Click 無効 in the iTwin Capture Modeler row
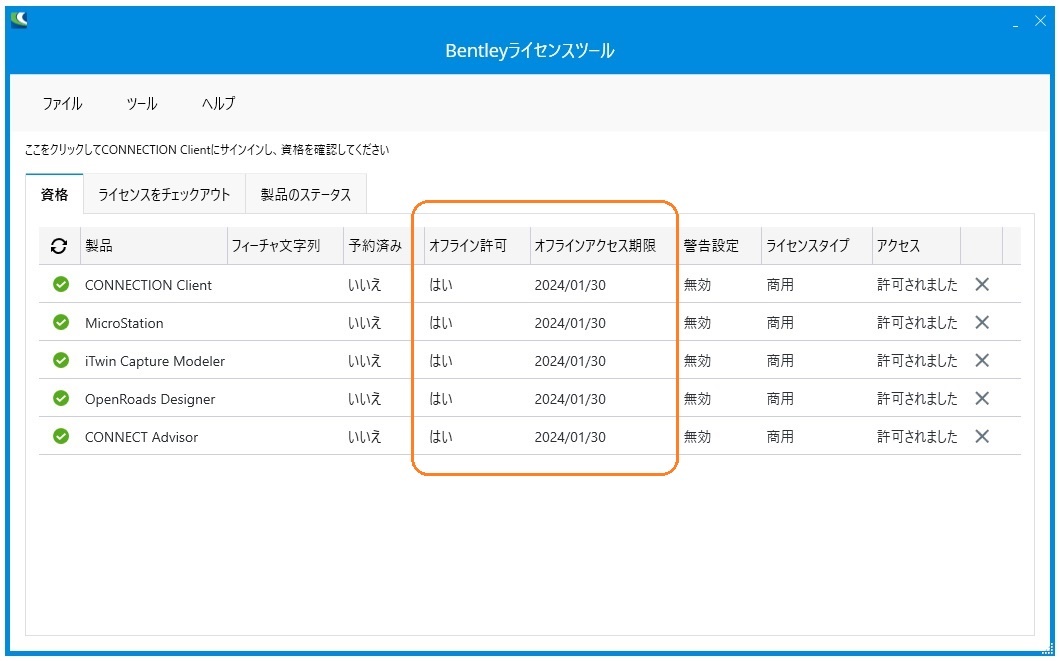 (x=697, y=361)
